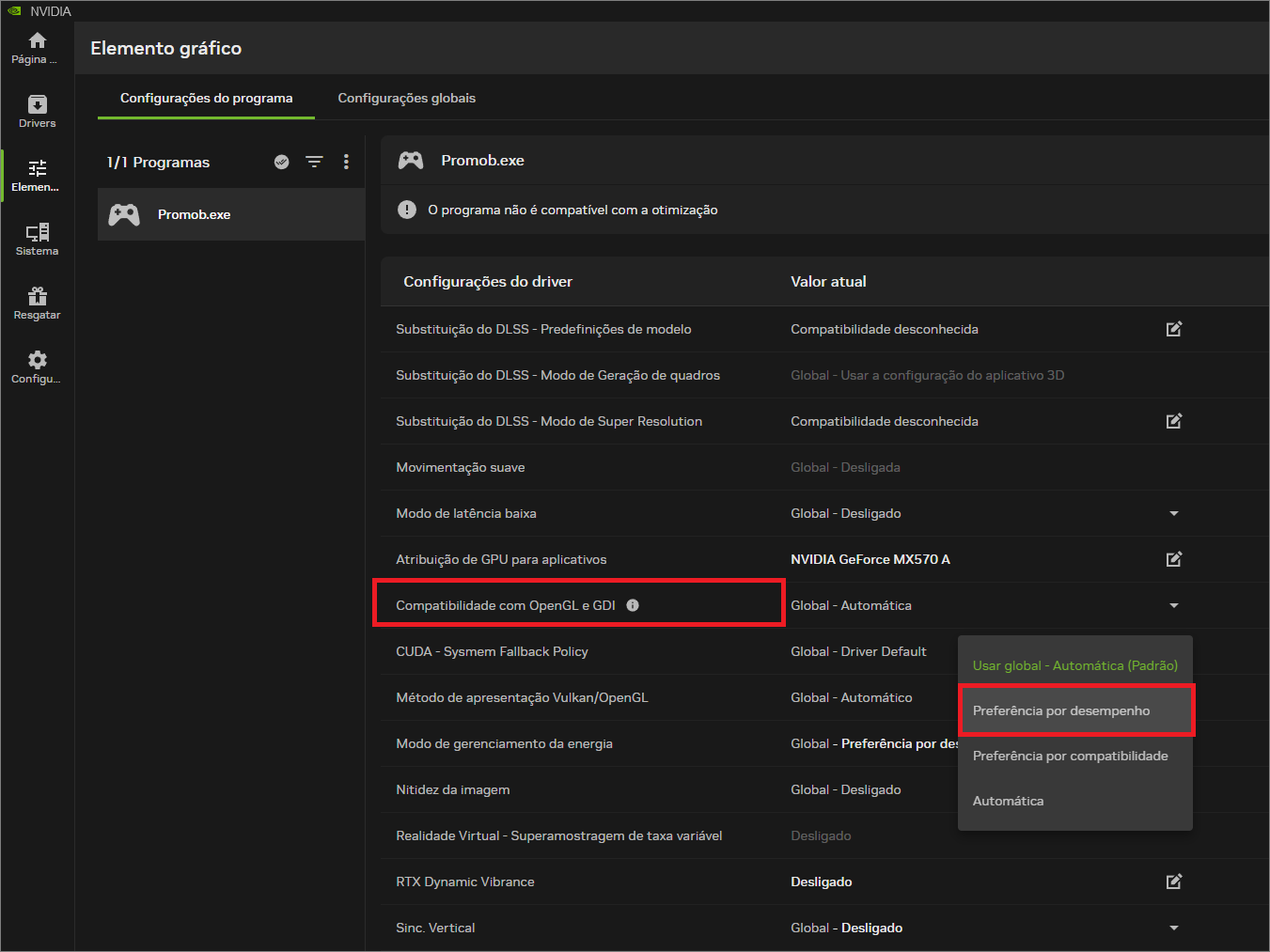
Task: Edit Atribuição de GPU para aplicativos setting
Action: [x=1173, y=559]
